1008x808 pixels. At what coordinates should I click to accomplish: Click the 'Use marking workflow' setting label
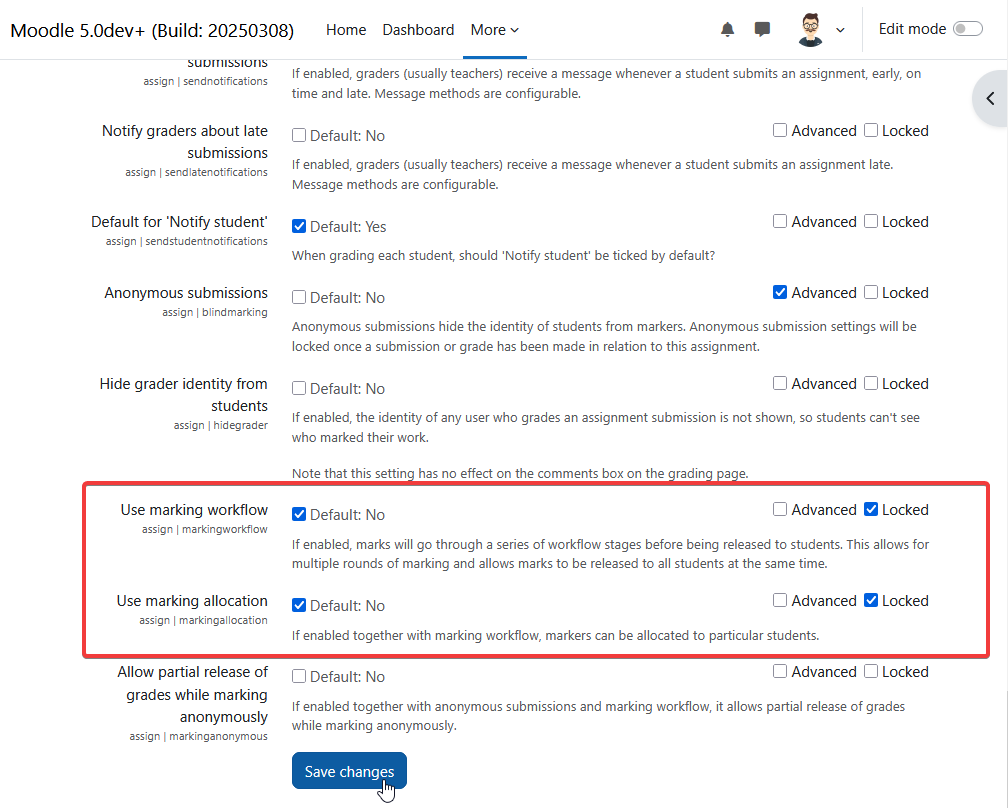[194, 510]
